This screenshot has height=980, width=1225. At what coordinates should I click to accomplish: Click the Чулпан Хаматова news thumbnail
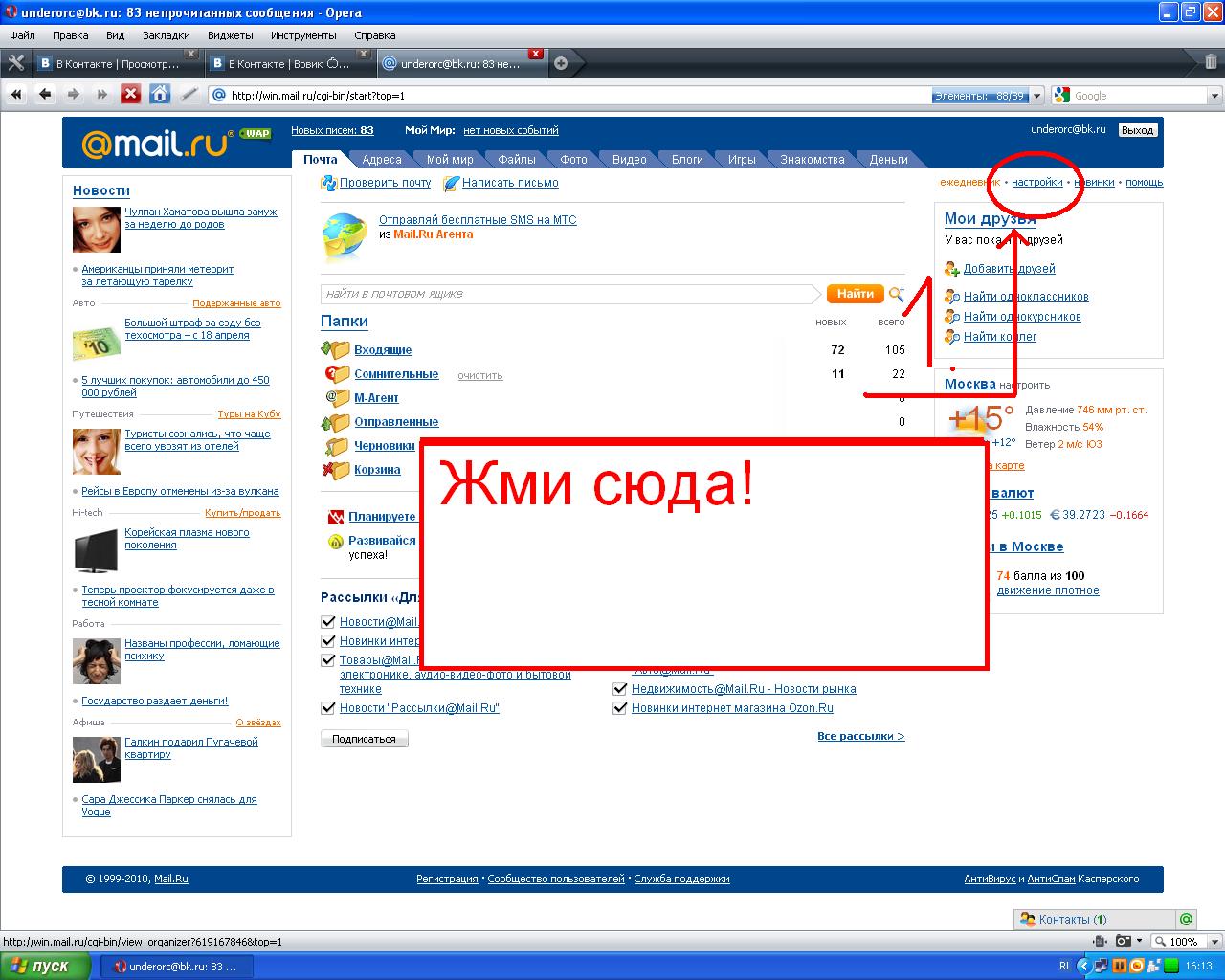pos(97,231)
